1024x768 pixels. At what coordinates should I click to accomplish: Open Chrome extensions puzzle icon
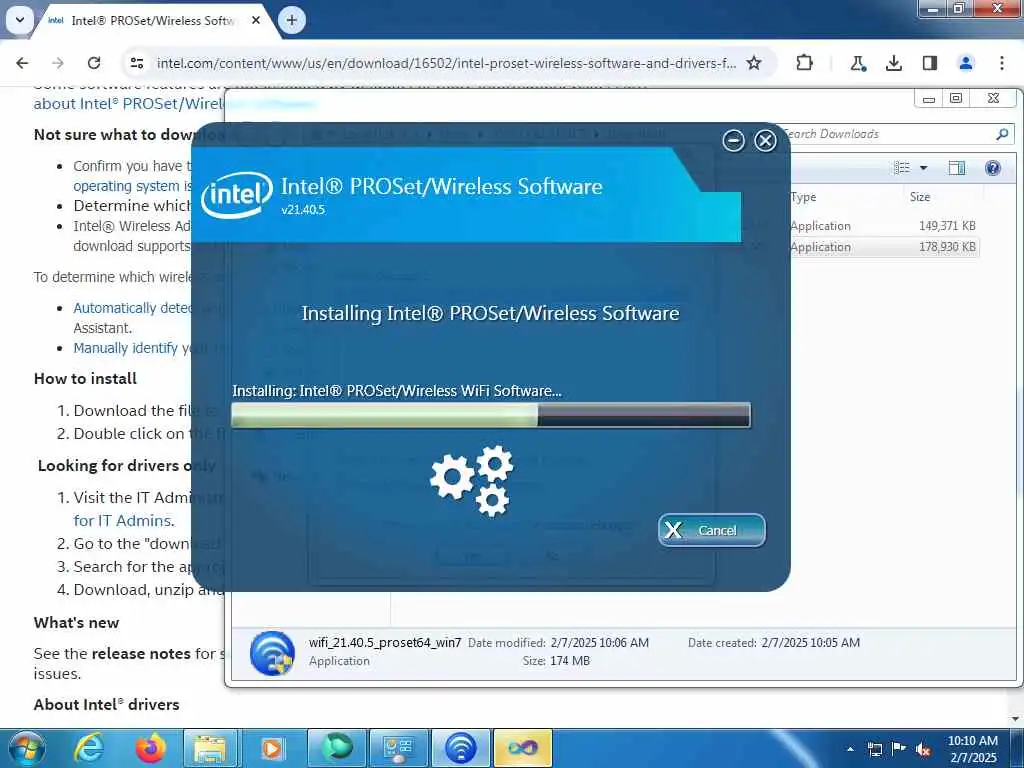click(x=805, y=63)
